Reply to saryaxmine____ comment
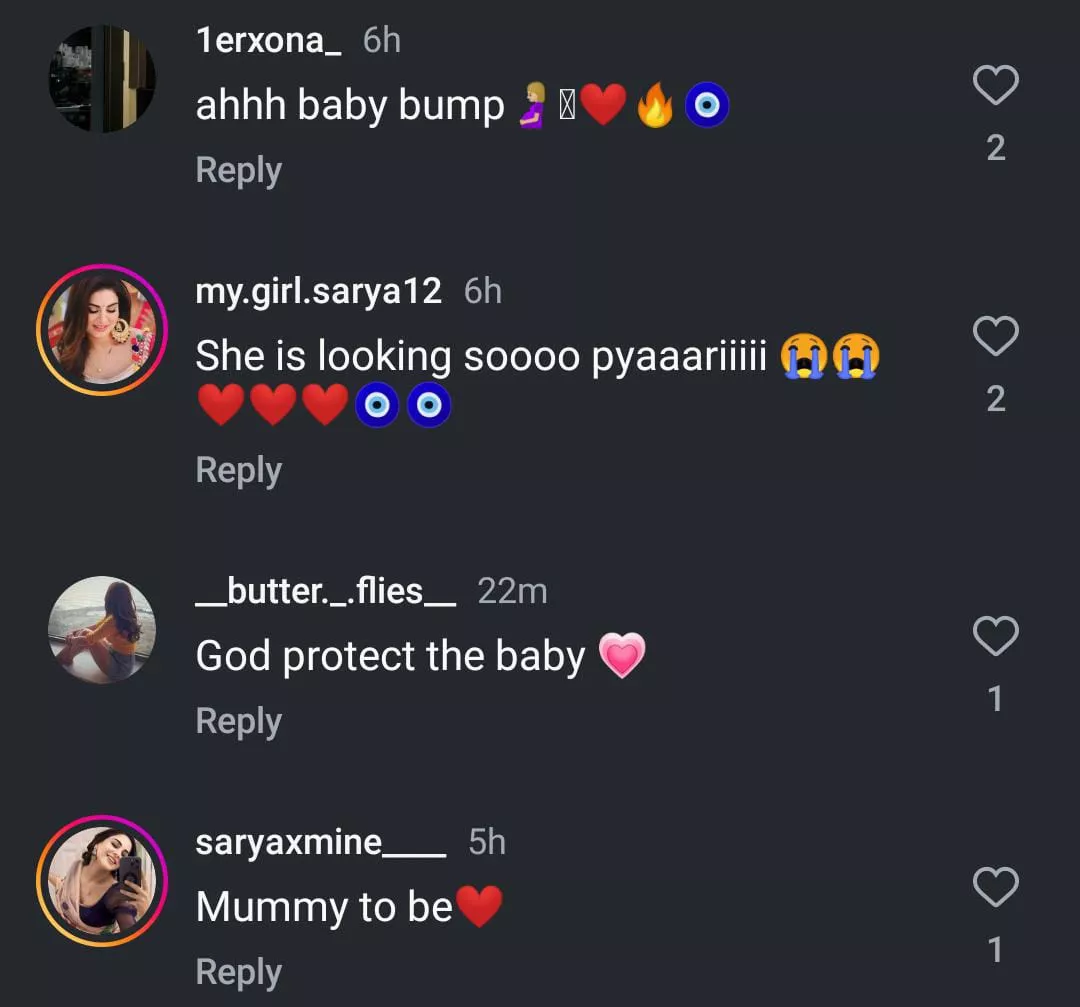Image resolution: width=1080 pixels, height=1007 pixels. [238, 972]
